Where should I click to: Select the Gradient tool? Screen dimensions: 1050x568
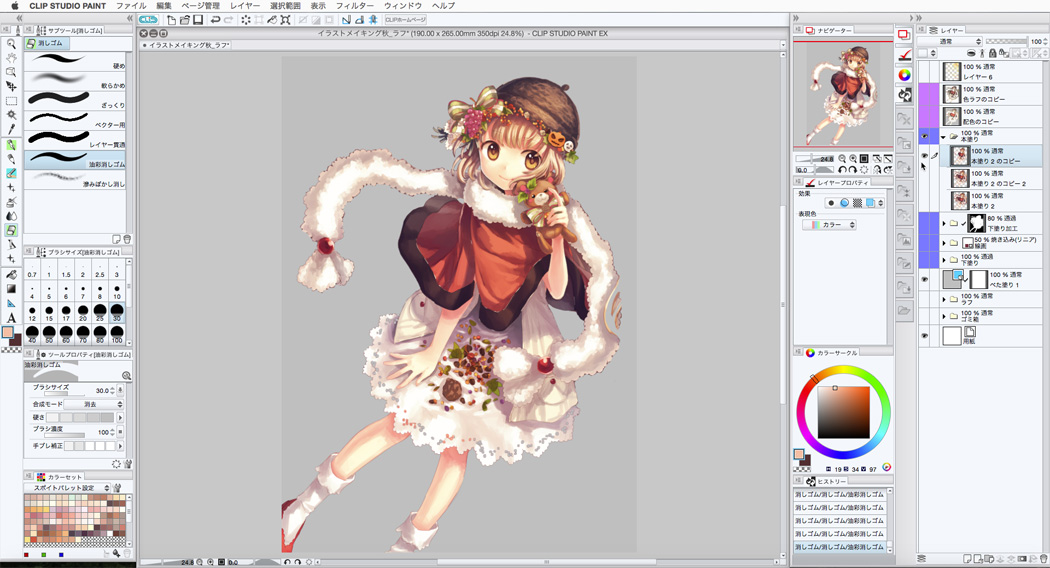click(x=11, y=289)
